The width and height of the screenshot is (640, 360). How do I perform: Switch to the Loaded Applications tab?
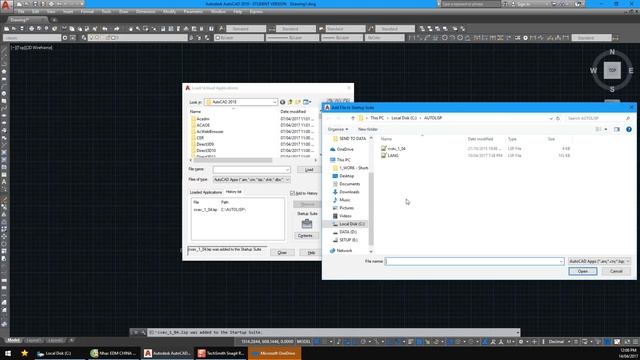pyautogui.click(x=206, y=192)
